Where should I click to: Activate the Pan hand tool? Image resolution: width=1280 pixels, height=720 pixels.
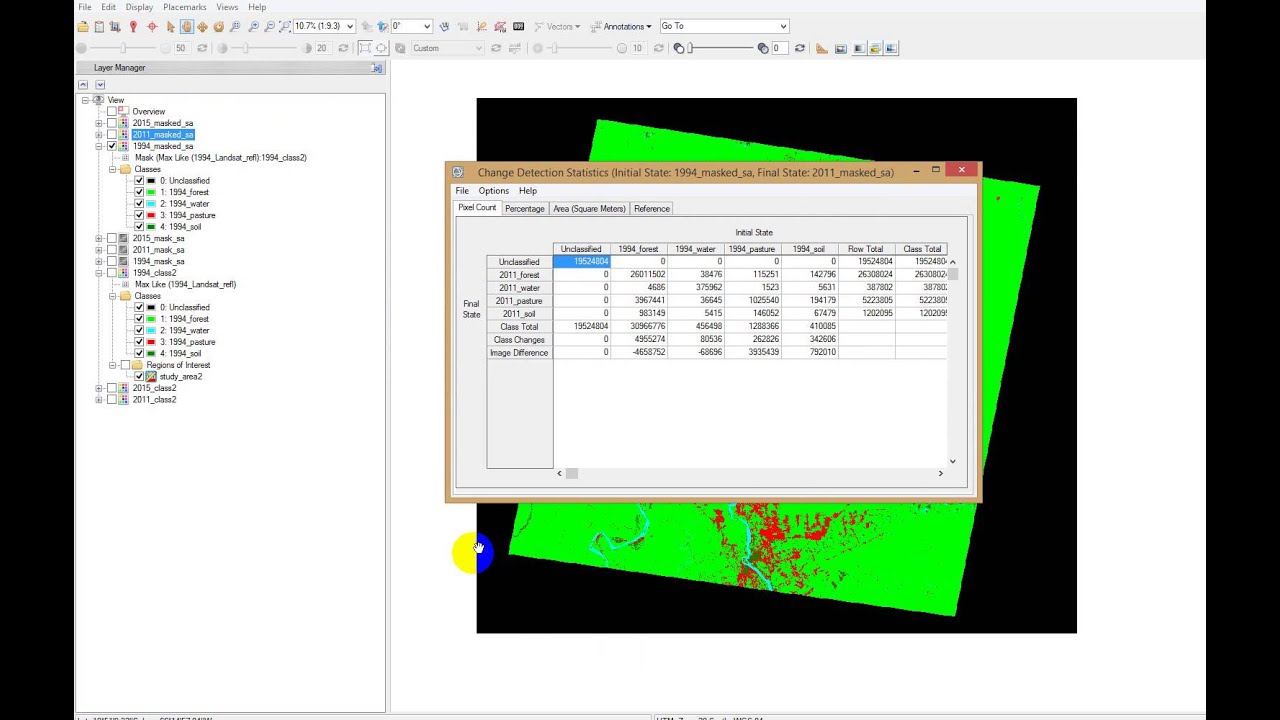pos(187,27)
